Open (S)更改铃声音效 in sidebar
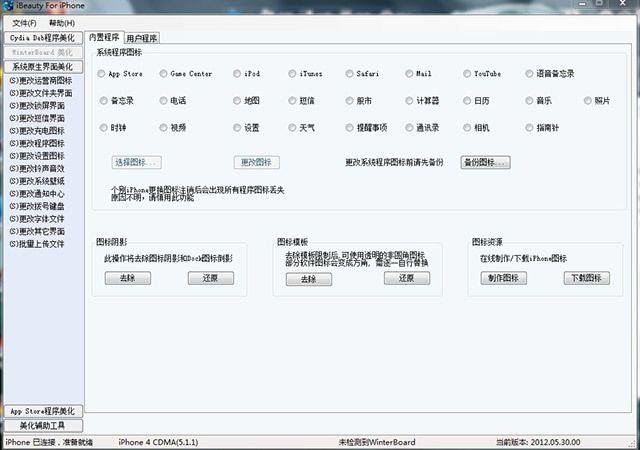The image size is (640, 450). coord(37,169)
